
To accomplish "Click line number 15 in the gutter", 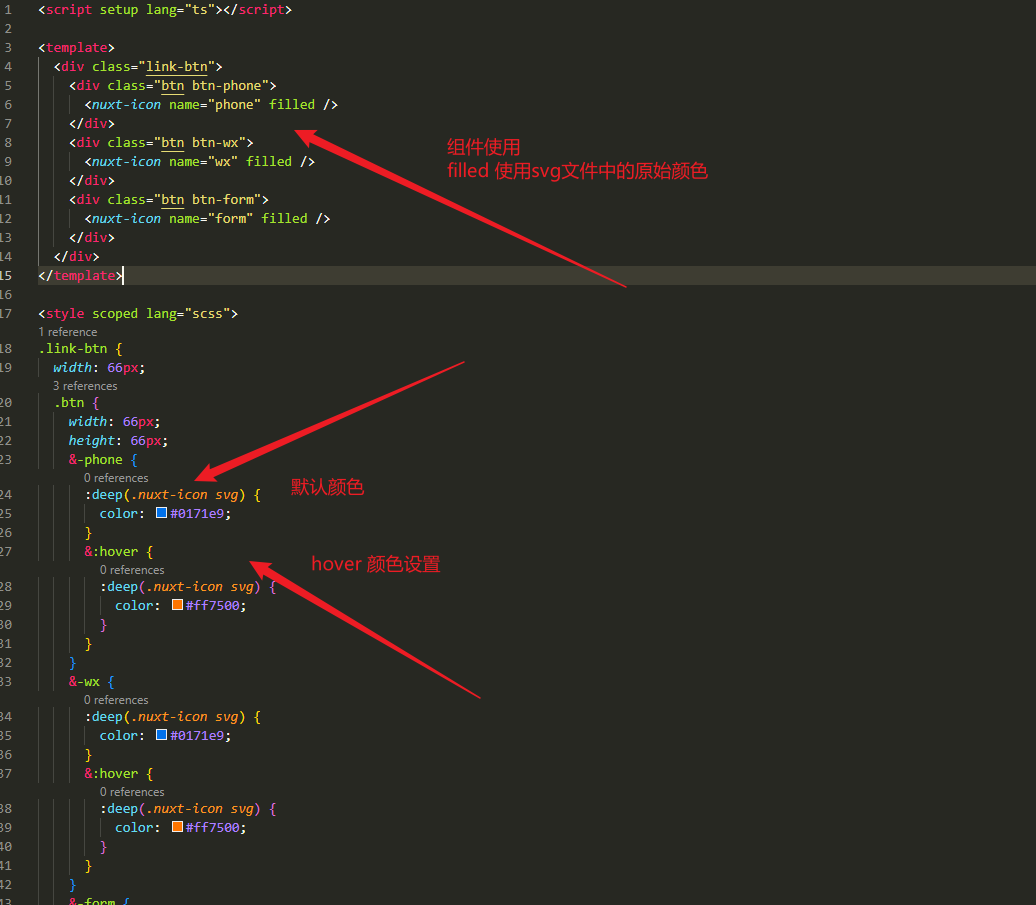I will pos(6,275).
